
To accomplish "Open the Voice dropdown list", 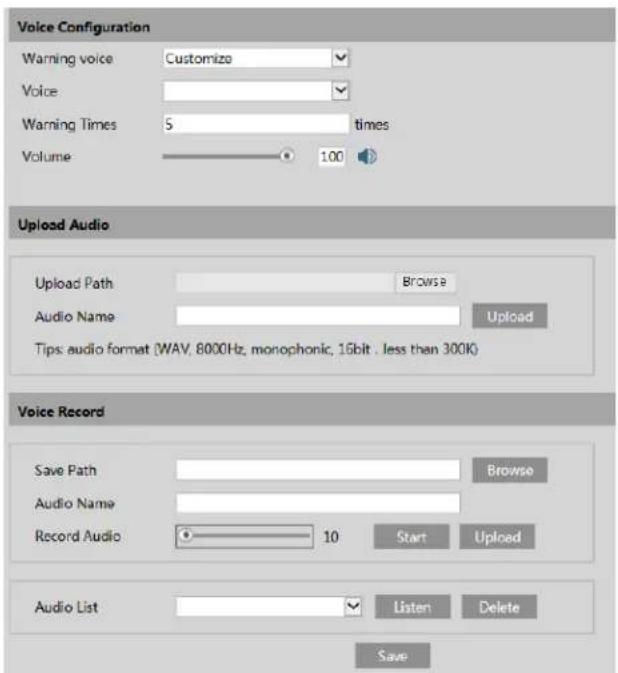I will (256, 91).
